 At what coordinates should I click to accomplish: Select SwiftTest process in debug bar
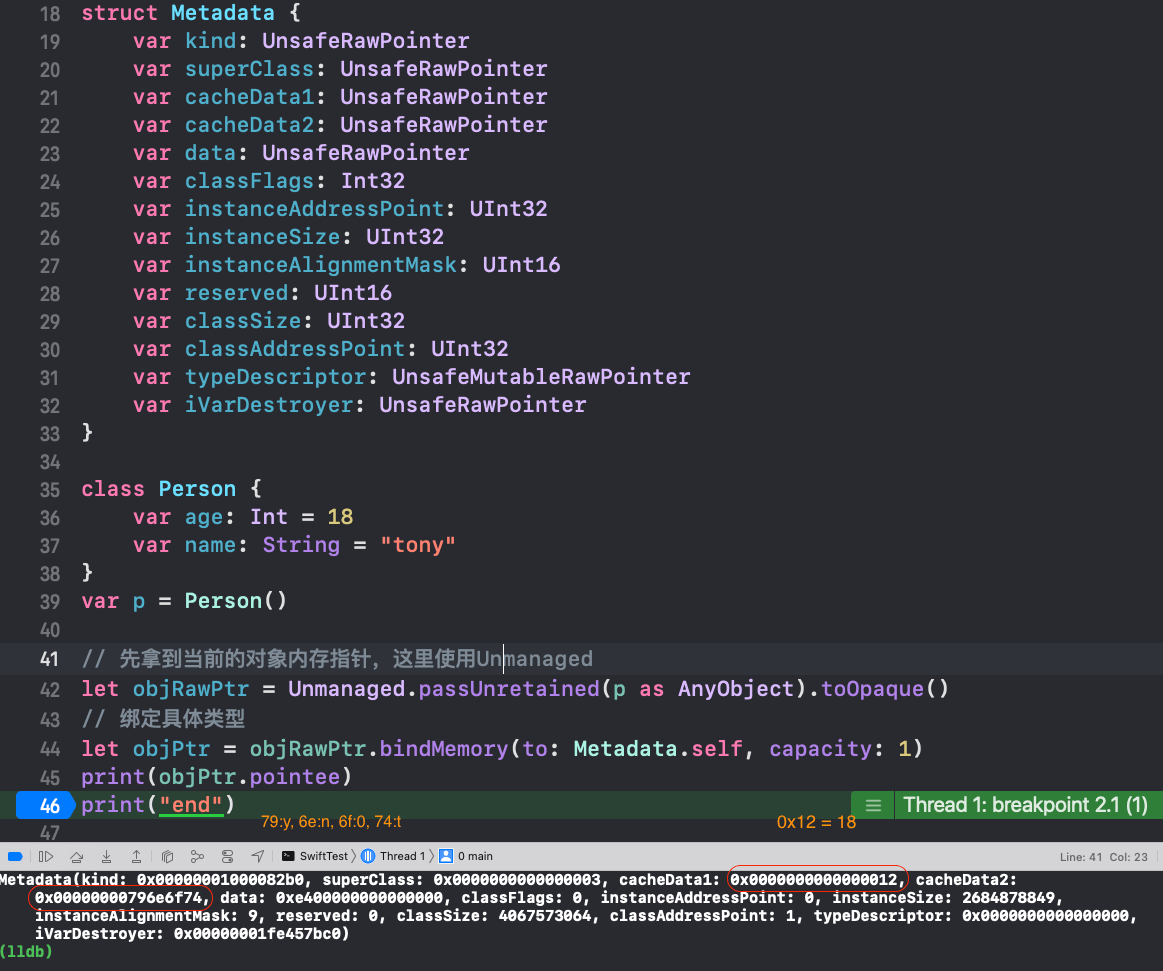pyautogui.click(x=315, y=856)
